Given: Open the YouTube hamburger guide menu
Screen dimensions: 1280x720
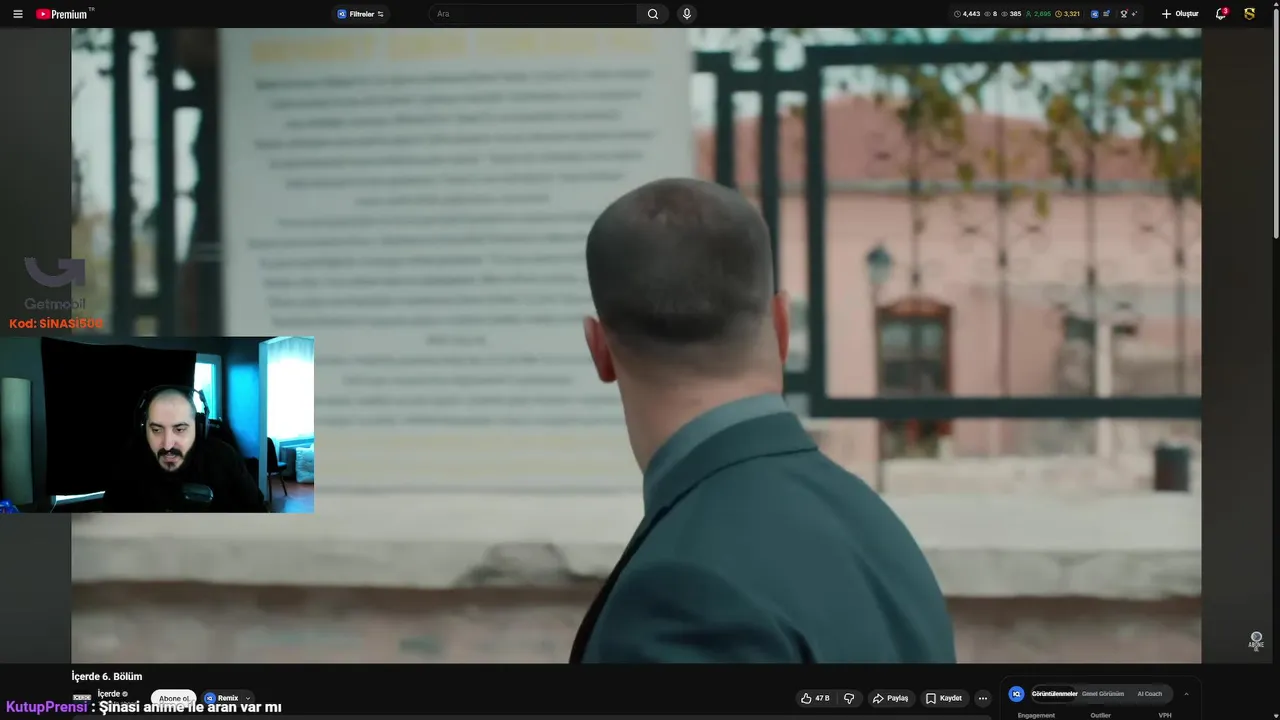Looking at the screenshot, I should (18, 14).
